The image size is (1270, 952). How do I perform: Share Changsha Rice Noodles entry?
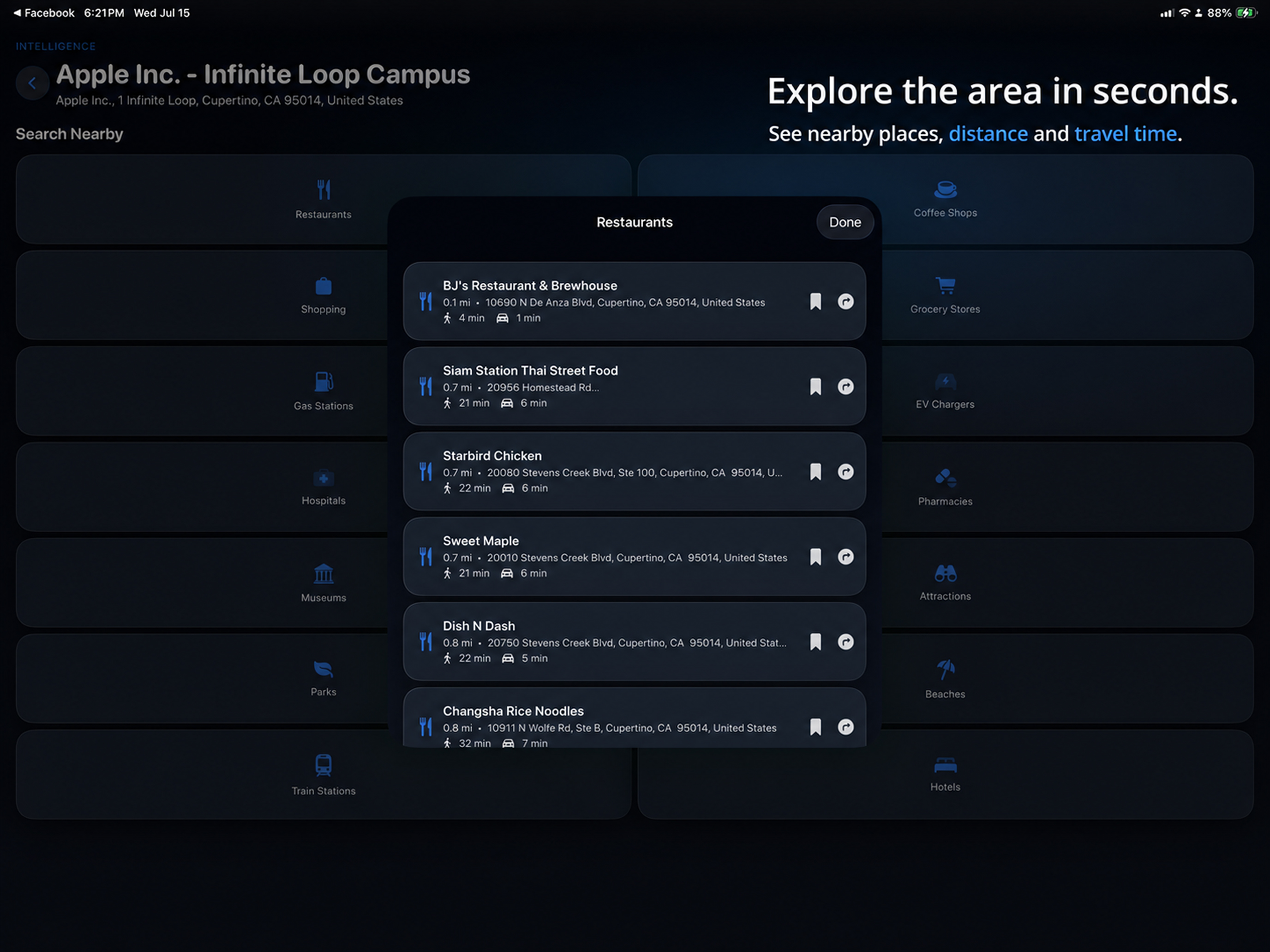click(846, 726)
